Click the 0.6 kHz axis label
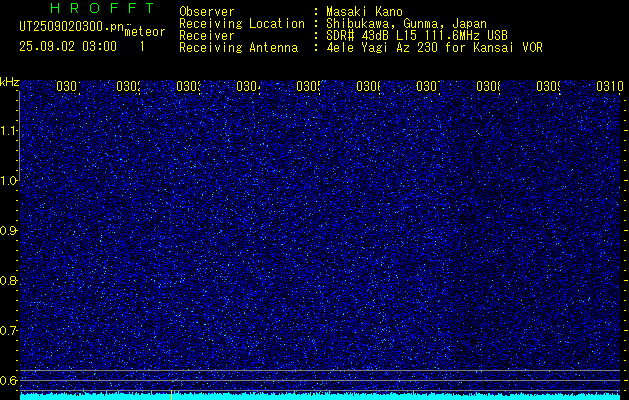629x400 pixels. (x=9, y=380)
